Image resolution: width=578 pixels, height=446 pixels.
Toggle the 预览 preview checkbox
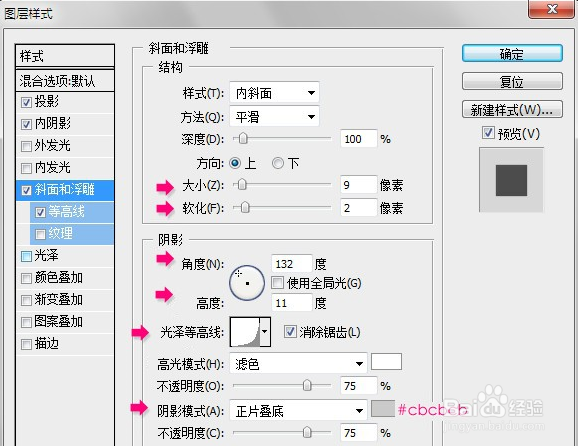pos(488,133)
